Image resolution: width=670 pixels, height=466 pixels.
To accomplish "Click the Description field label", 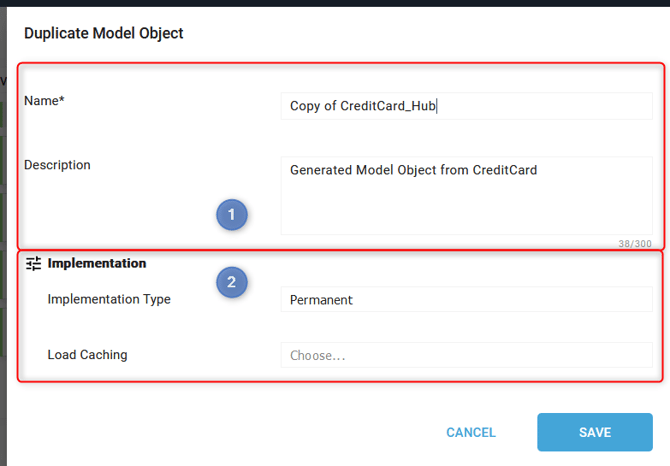I will point(57,165).
